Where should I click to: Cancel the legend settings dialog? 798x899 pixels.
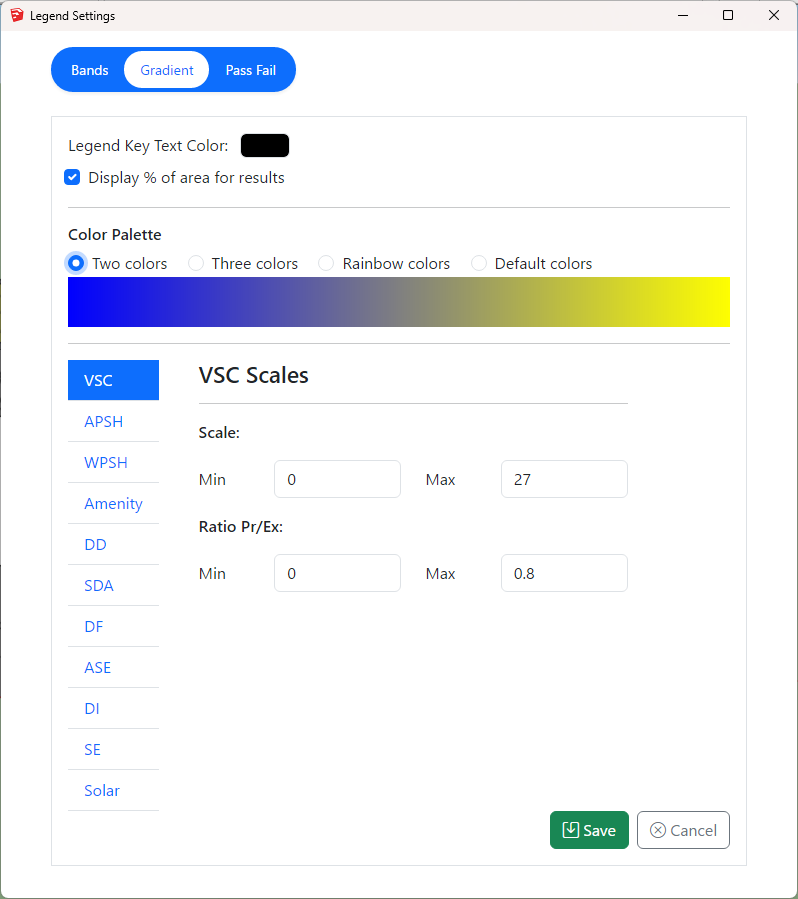tap(683, 830)
